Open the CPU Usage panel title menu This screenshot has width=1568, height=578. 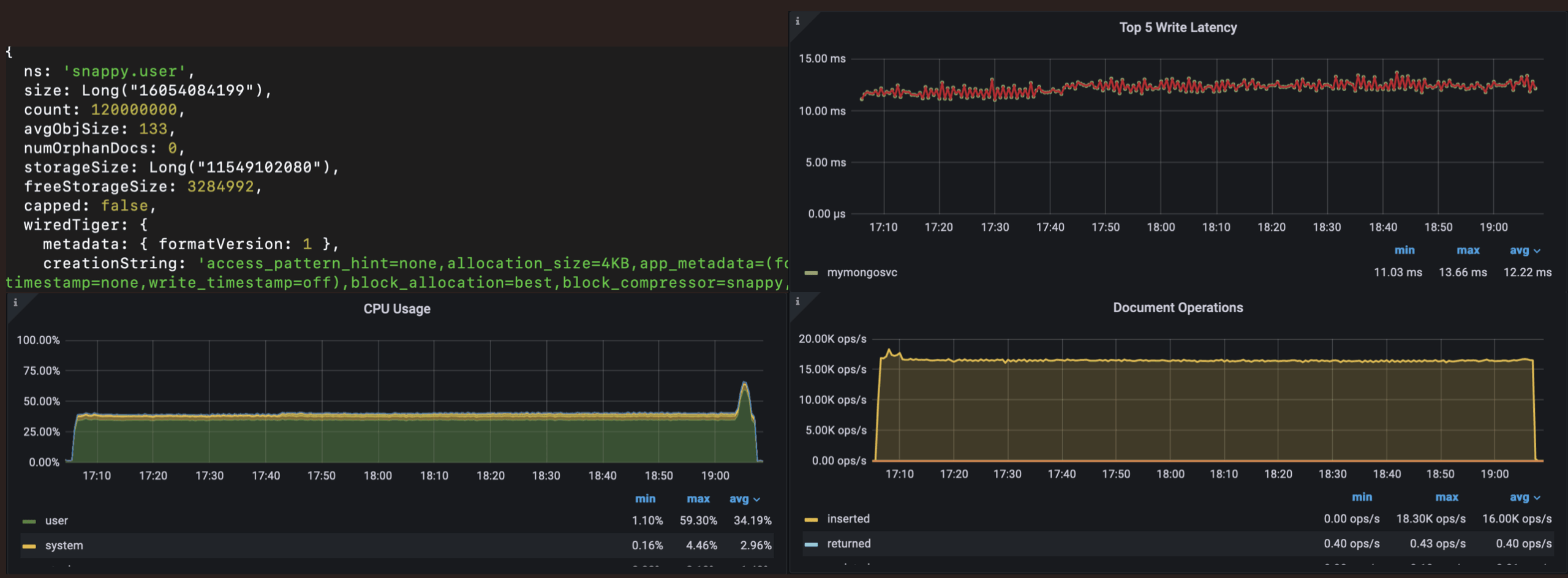point(397,309)
